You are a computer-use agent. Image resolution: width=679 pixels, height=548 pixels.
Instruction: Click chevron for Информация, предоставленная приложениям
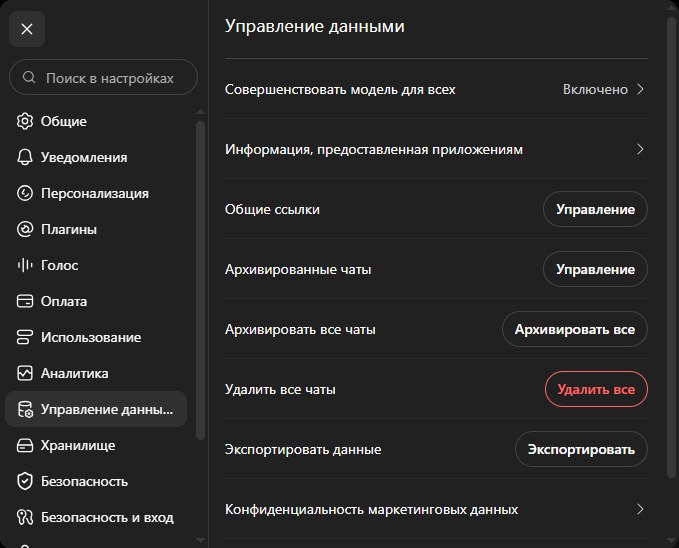[640, 149]
